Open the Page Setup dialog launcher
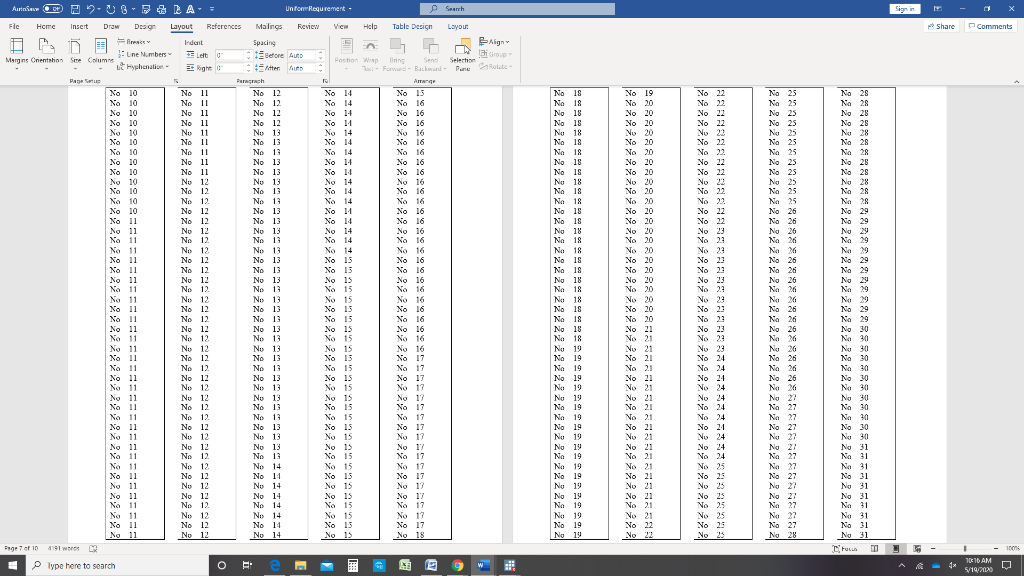 [x=176, y=81]
